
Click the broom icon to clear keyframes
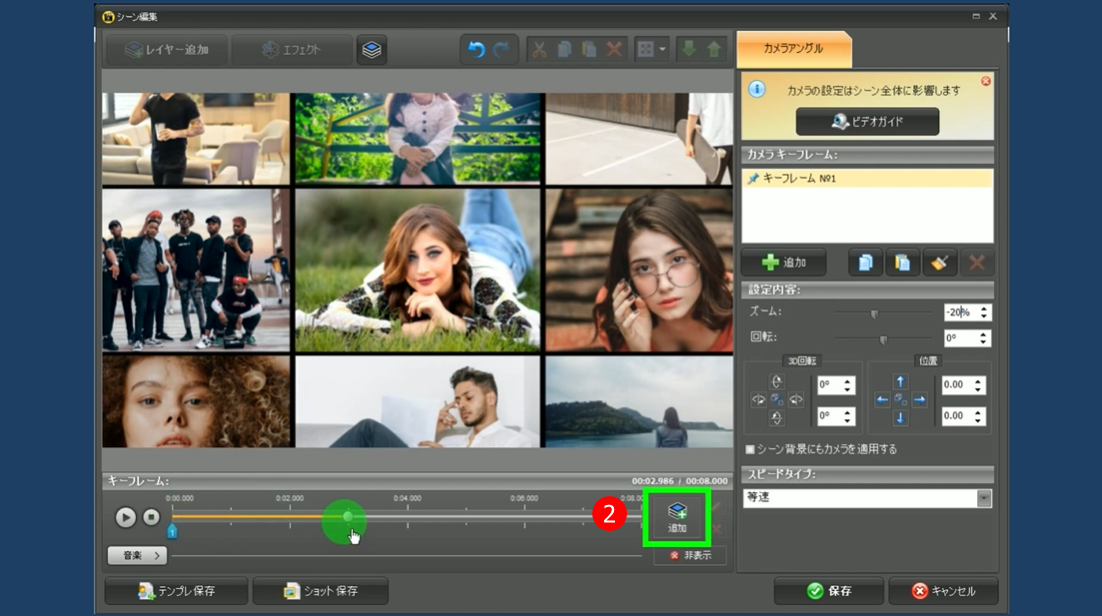(x=939, y=263)
